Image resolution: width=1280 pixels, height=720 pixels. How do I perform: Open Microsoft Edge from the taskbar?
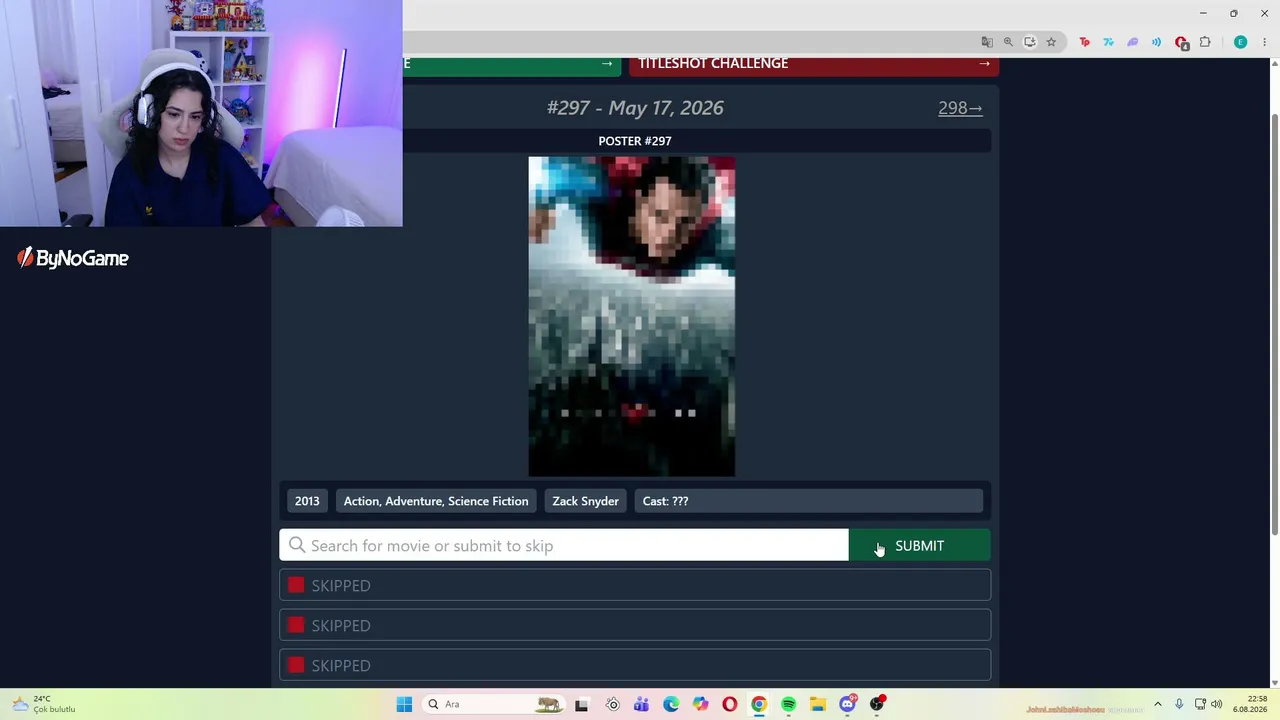point(671,704)
